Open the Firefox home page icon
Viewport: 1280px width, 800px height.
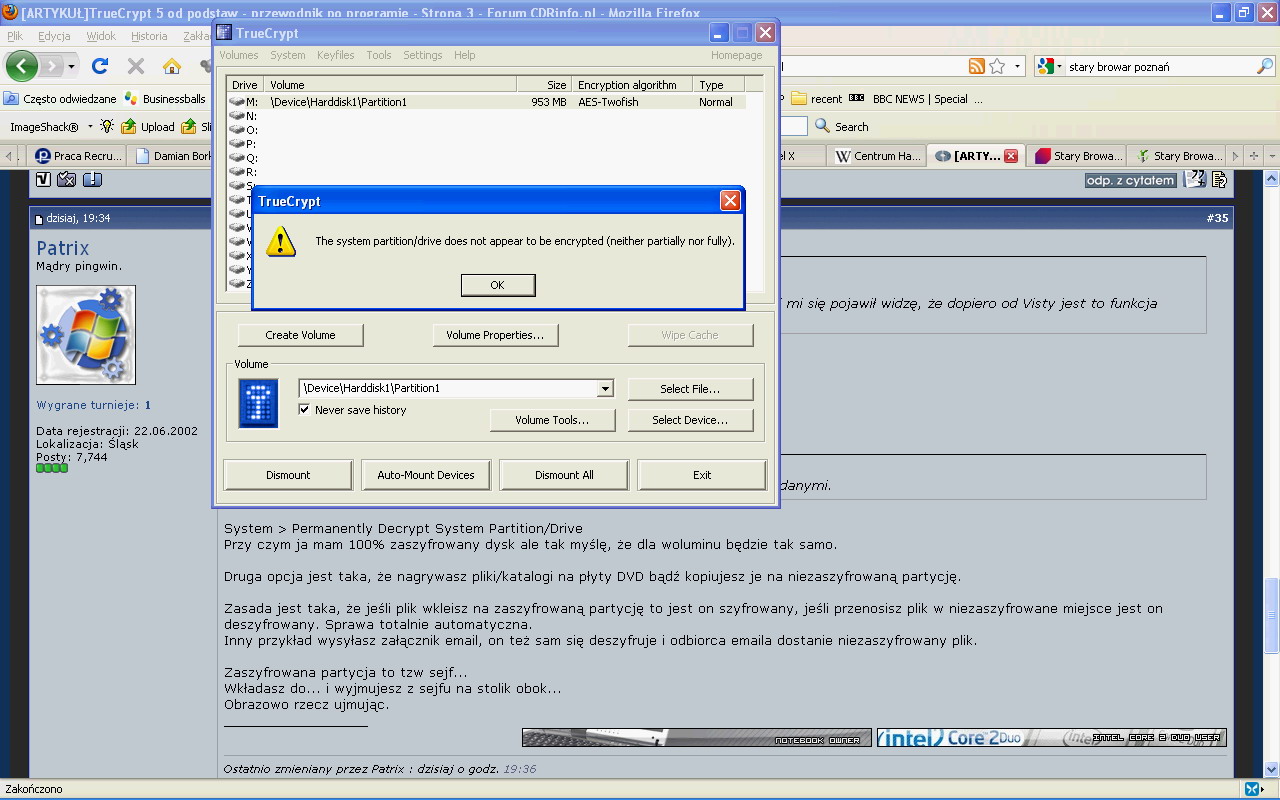[172, 66]
